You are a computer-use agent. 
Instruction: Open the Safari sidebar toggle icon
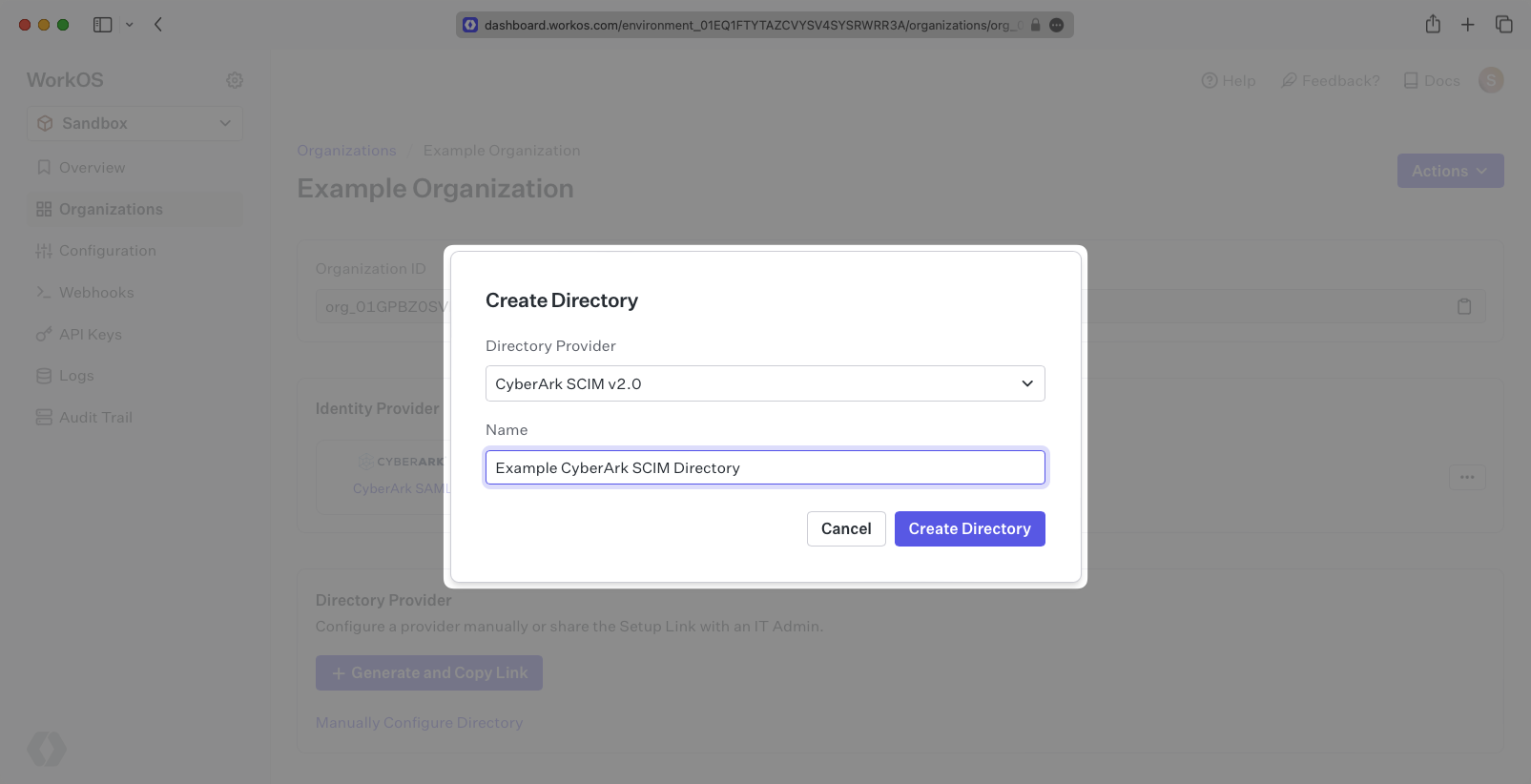tap(102, 25)
